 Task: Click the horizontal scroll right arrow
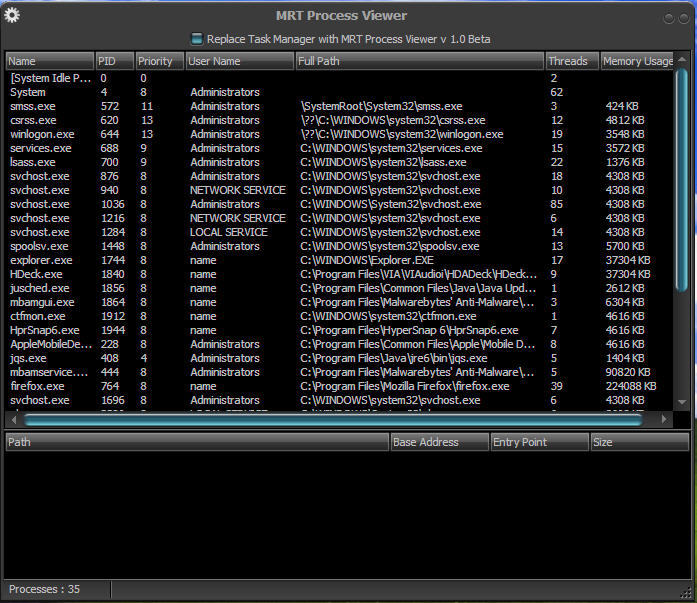(665, 419)
